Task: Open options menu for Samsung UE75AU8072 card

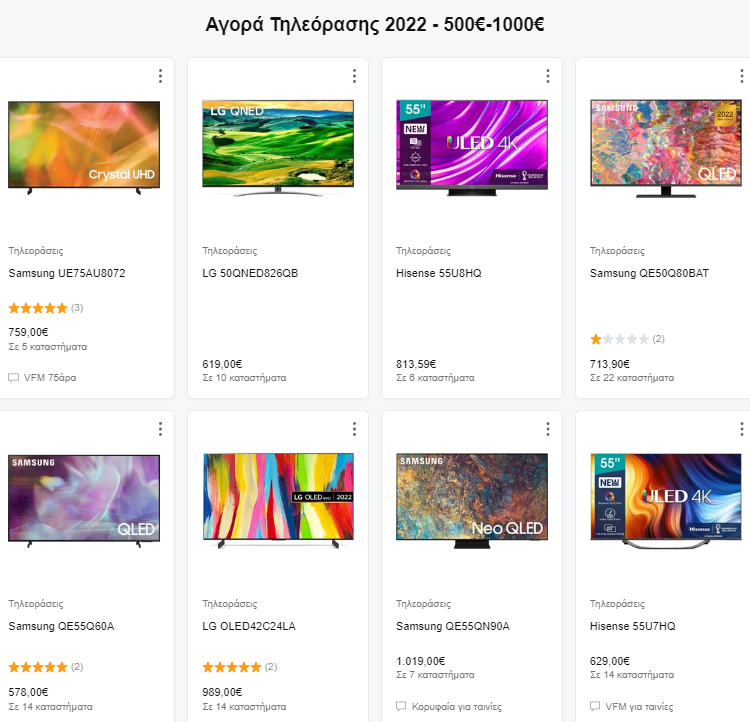Action: pos(160,76)
